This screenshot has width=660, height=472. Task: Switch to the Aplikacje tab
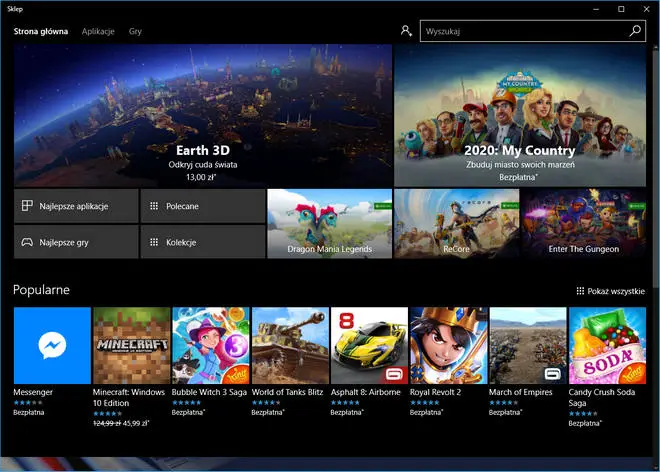(98, 31)
